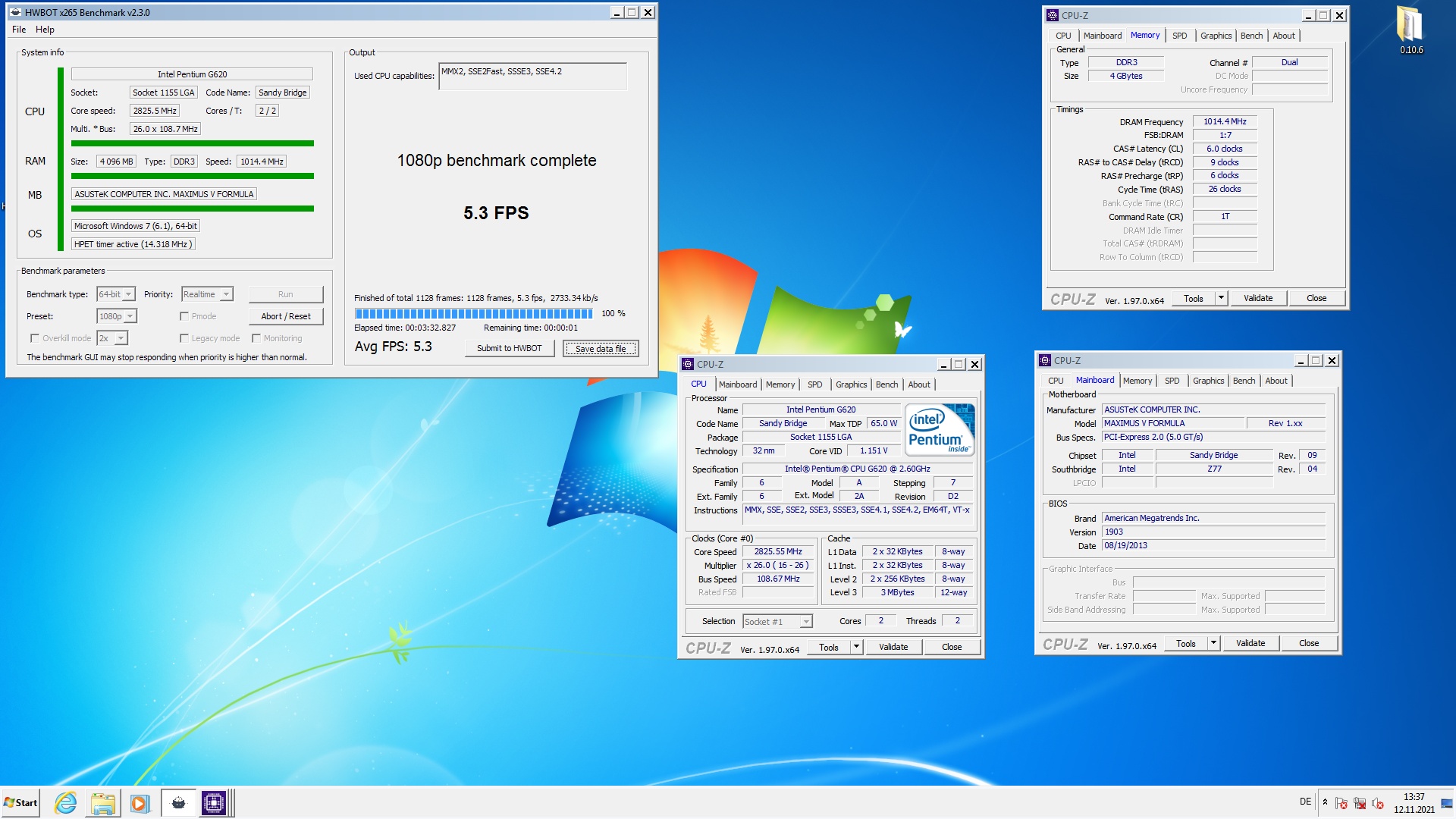This screenshot has height=819, width=1456.
Task: Click Abort / Reset button
Action: coord(286,316)
